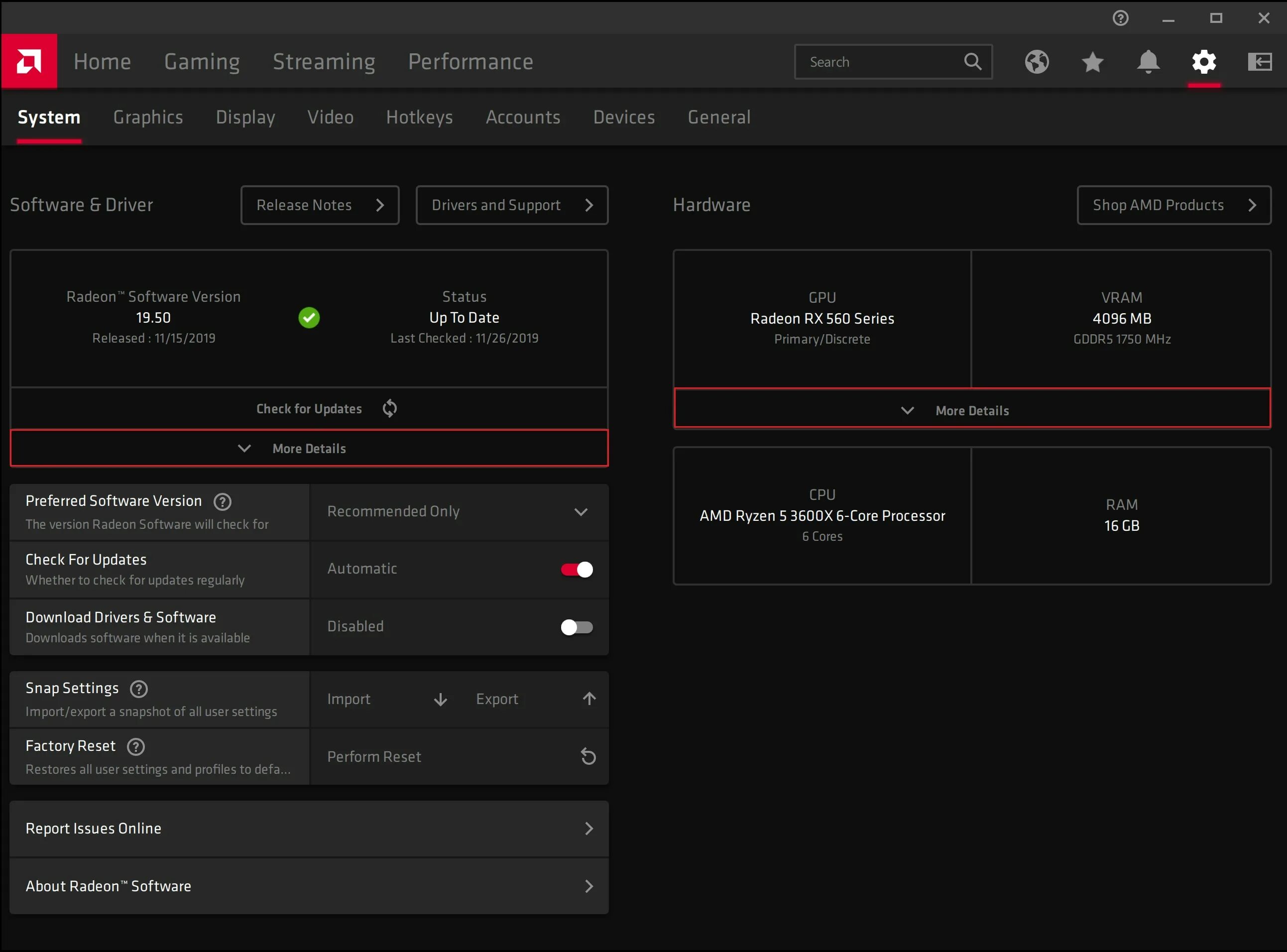
Task: Click the favorites star icon
Action: point(1094,62)
